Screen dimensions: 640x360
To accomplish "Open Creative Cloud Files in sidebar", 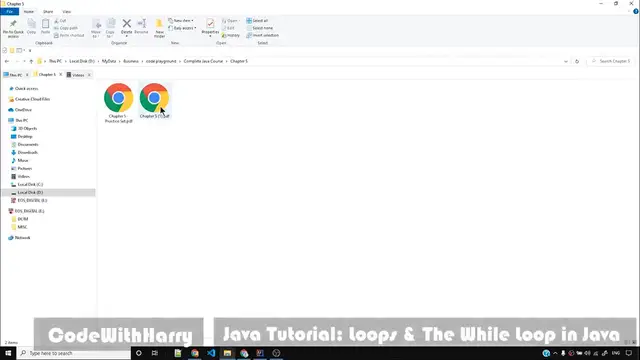I will coord(32,99).
